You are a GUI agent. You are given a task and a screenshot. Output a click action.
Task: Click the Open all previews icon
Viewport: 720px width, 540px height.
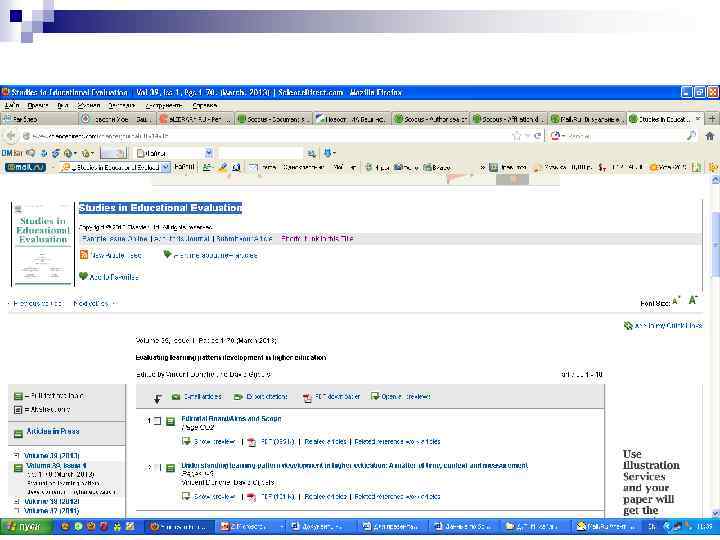coord(375,396)
